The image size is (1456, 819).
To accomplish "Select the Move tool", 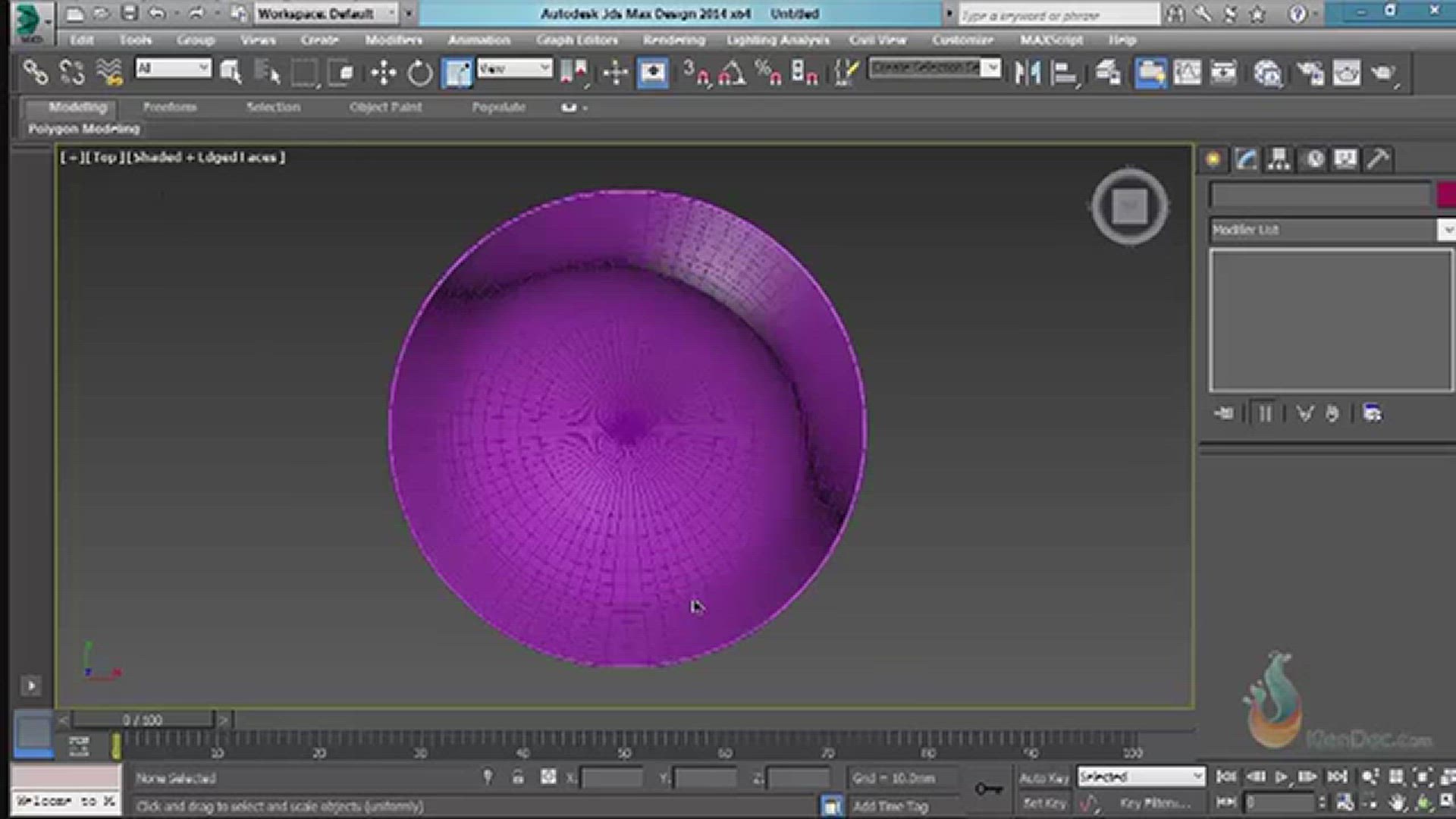I will pyautogui.click(x=384, y=73).
